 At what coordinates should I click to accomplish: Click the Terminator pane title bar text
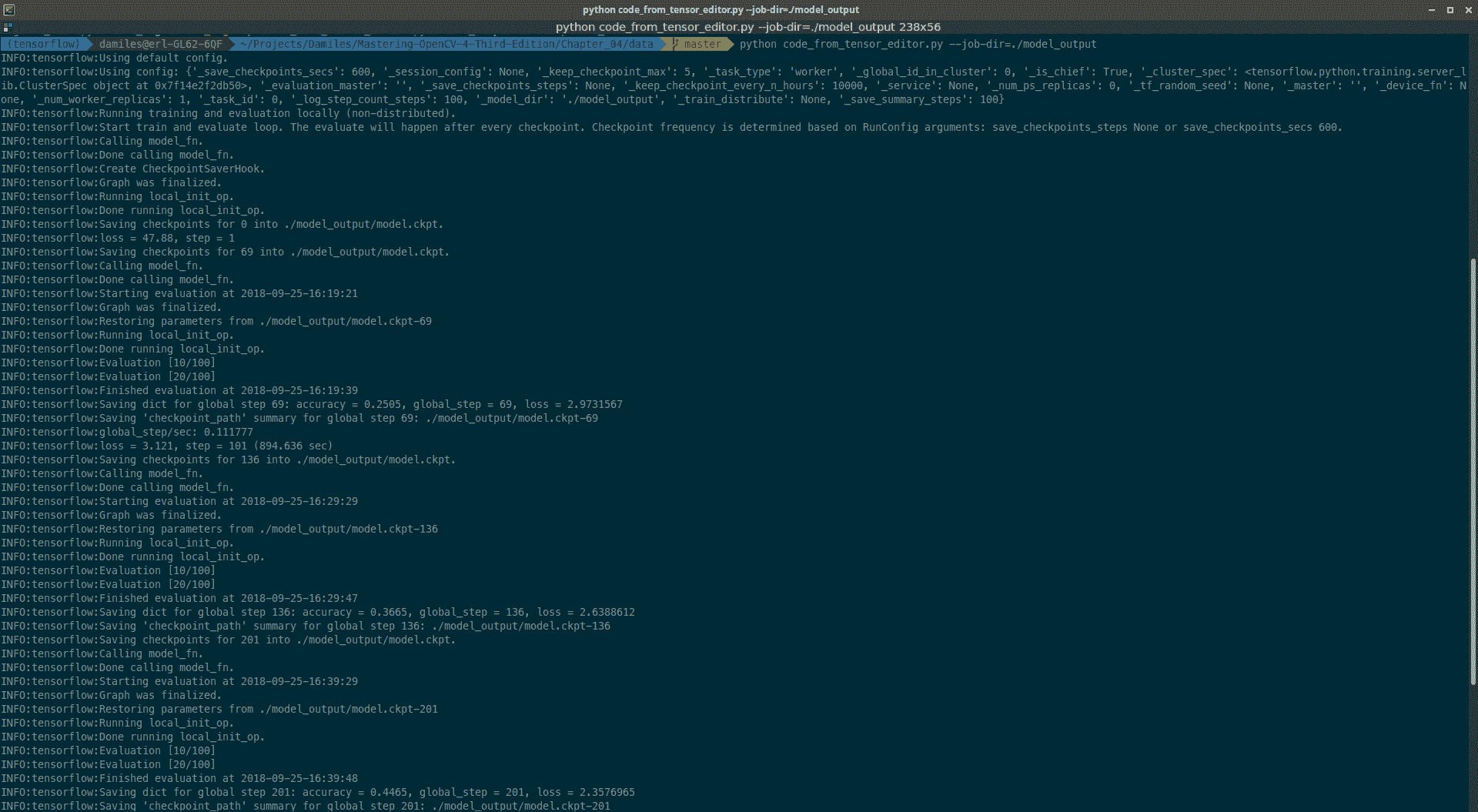click(747, 27)
